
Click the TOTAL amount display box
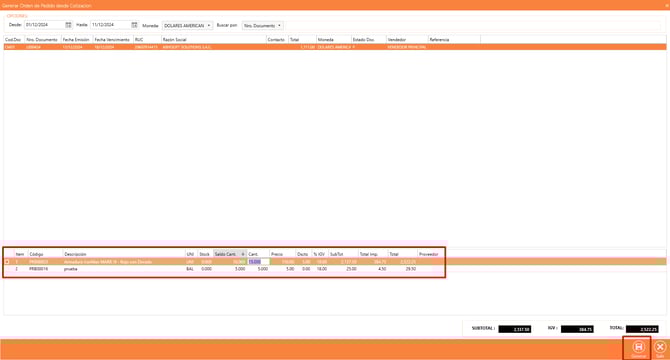642,329
